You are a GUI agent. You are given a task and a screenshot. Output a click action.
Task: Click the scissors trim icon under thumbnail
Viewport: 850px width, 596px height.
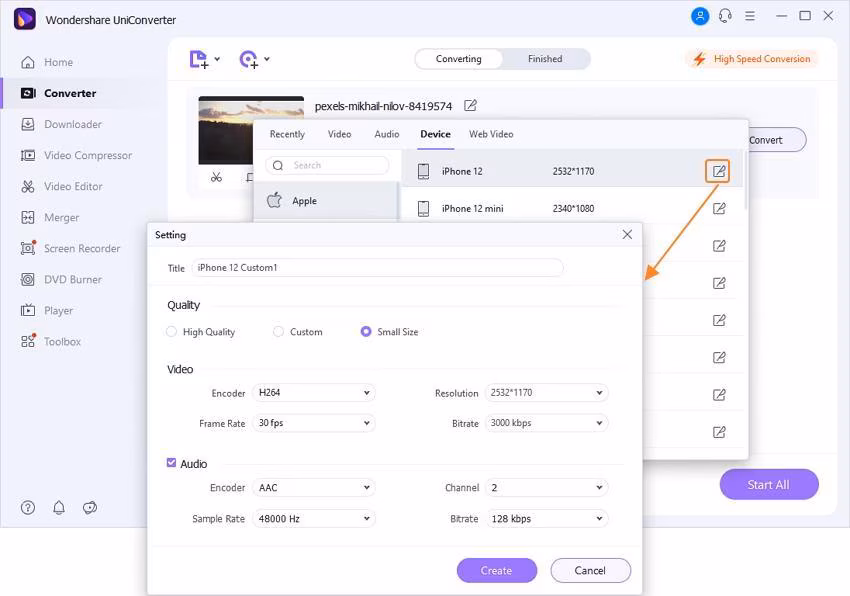216,177
